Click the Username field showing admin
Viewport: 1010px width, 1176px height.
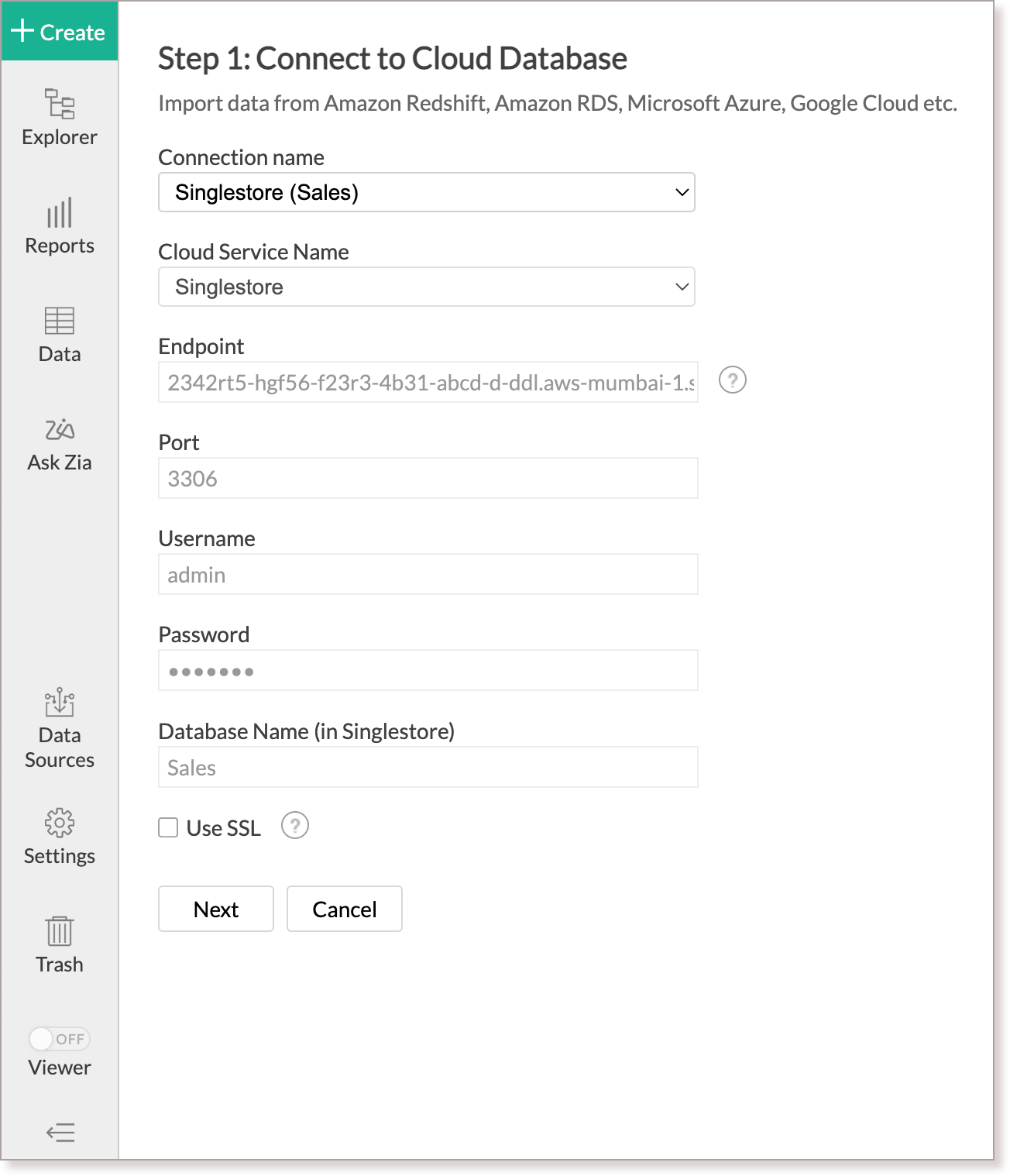[428, 574]
